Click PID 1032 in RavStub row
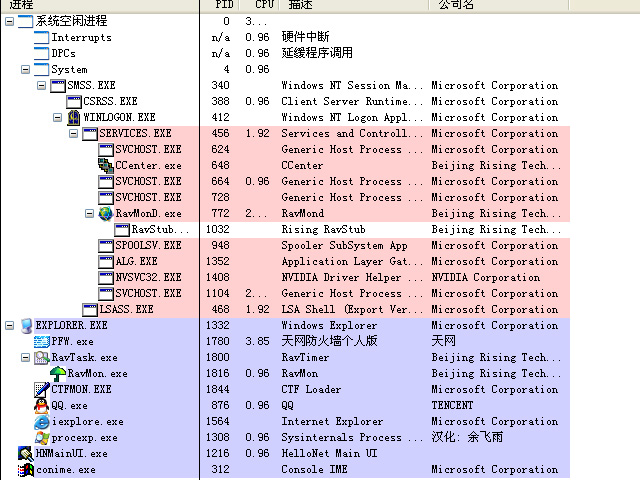 click(x=218, y=229)
